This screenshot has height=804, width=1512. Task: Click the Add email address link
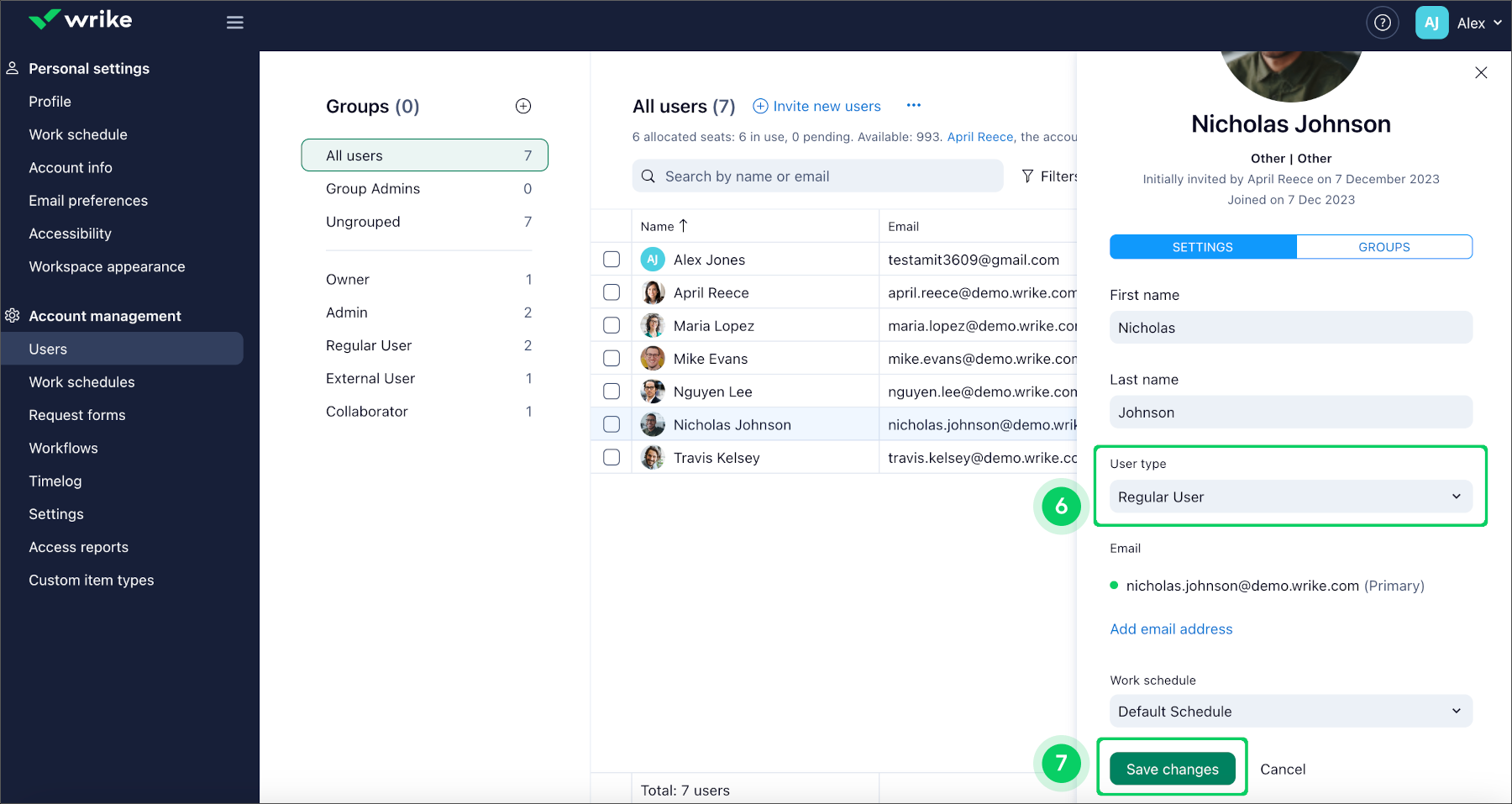pos(1171,628)
